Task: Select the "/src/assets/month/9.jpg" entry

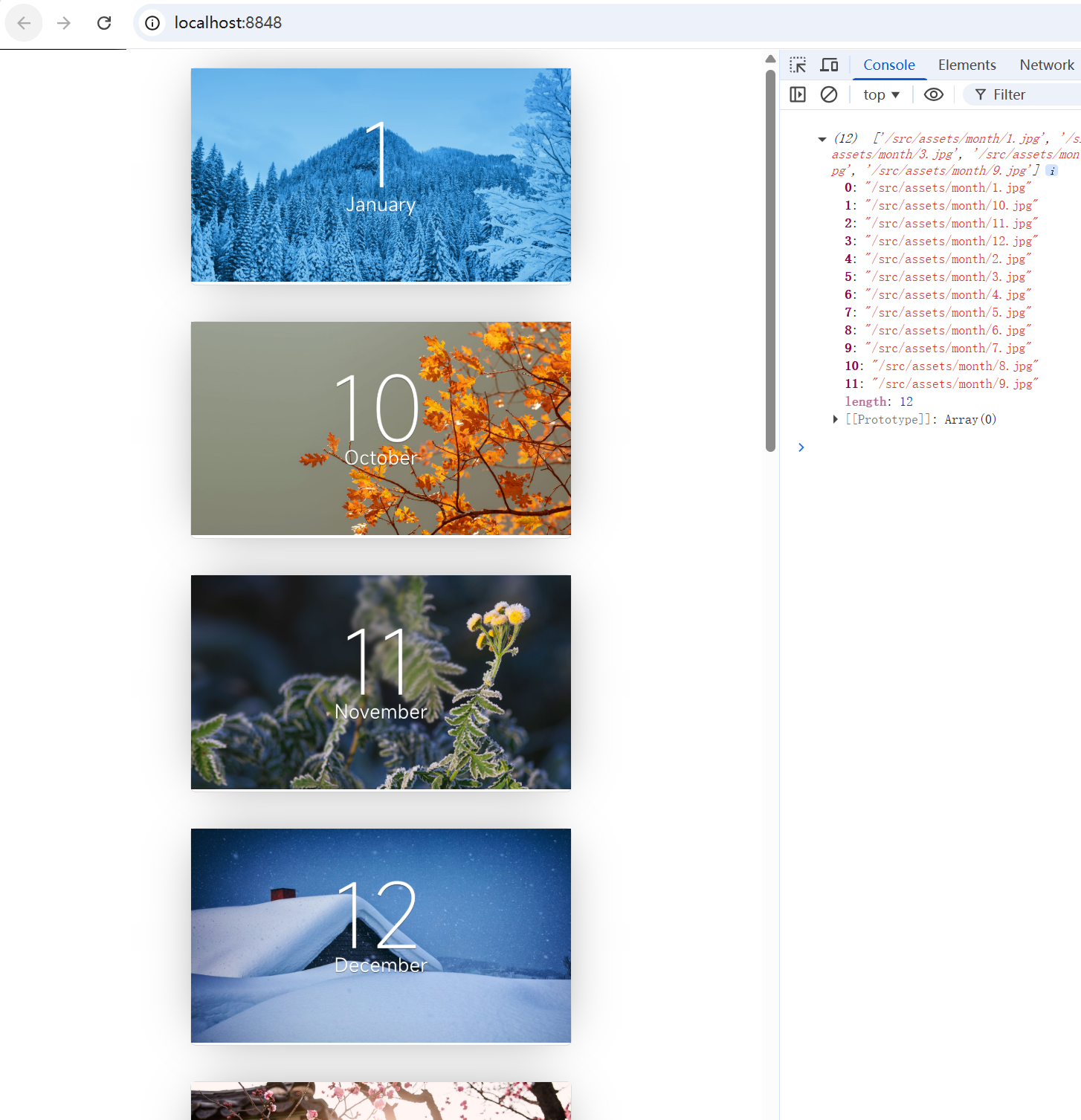Action: (x=955, y=384)
